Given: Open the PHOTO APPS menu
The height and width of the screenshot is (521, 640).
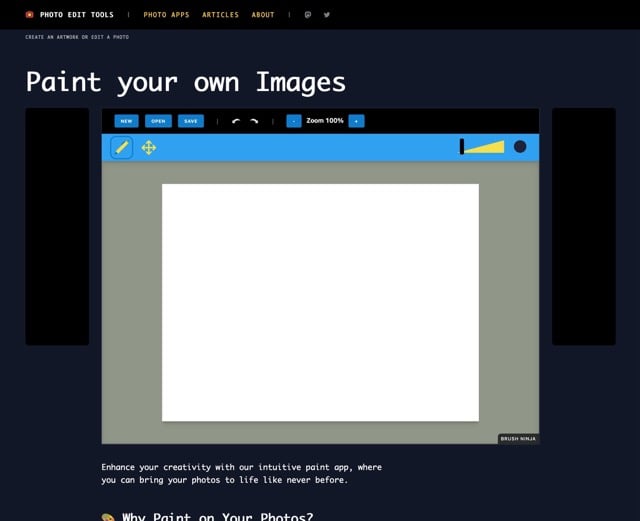Looking at the screenshot, I should pos(166,15).
